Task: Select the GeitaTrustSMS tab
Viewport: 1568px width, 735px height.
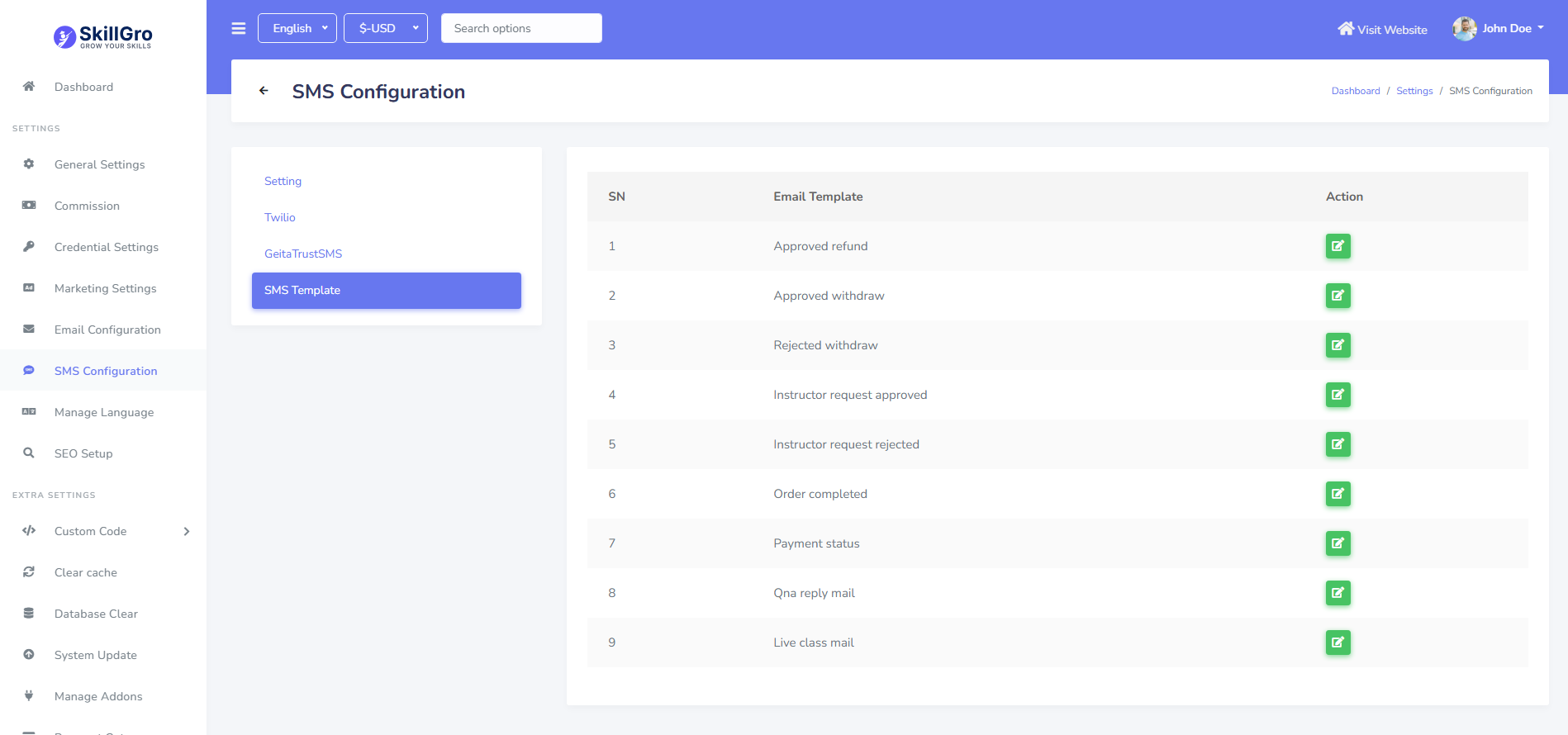Action: (x=303, y=254)
